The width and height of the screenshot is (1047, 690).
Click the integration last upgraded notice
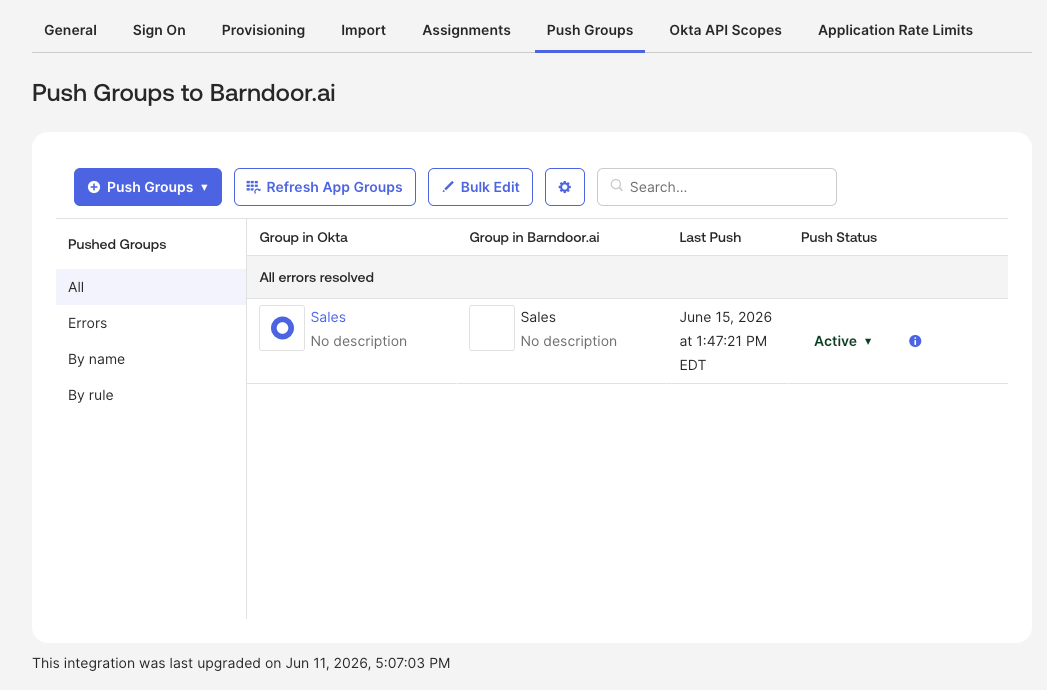[241, 663]
